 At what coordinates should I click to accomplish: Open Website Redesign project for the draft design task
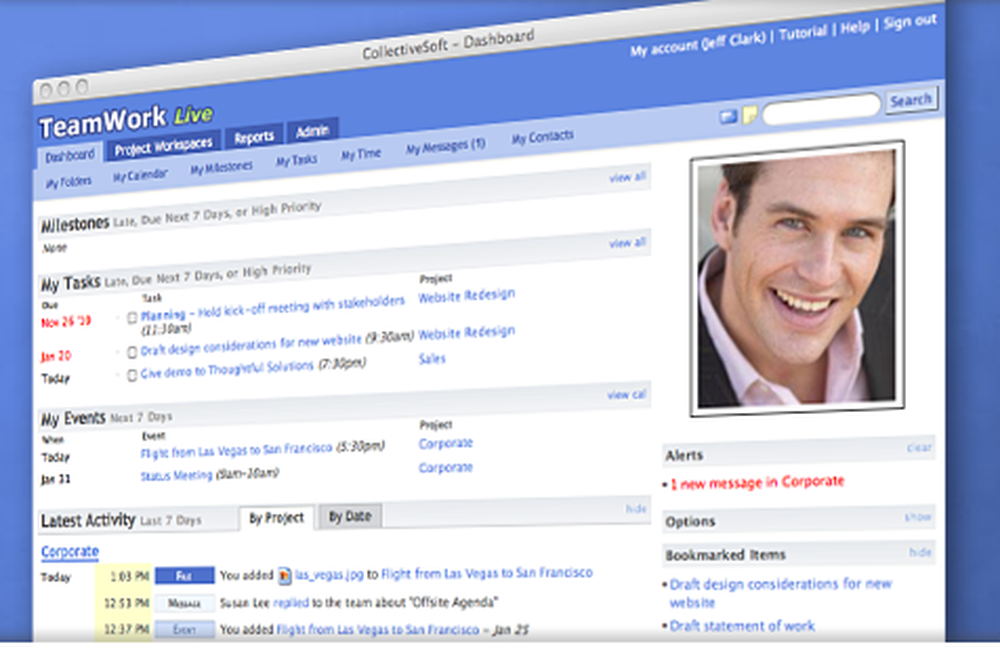[x=467, y=332]
